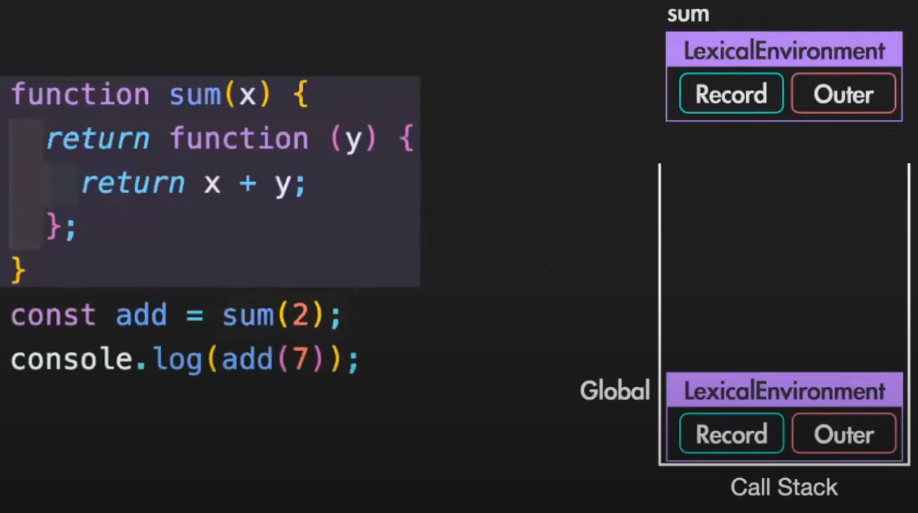Select the sum LexicalEnvironment header
This screenshot has width=918, height=513.
(784, 50)
